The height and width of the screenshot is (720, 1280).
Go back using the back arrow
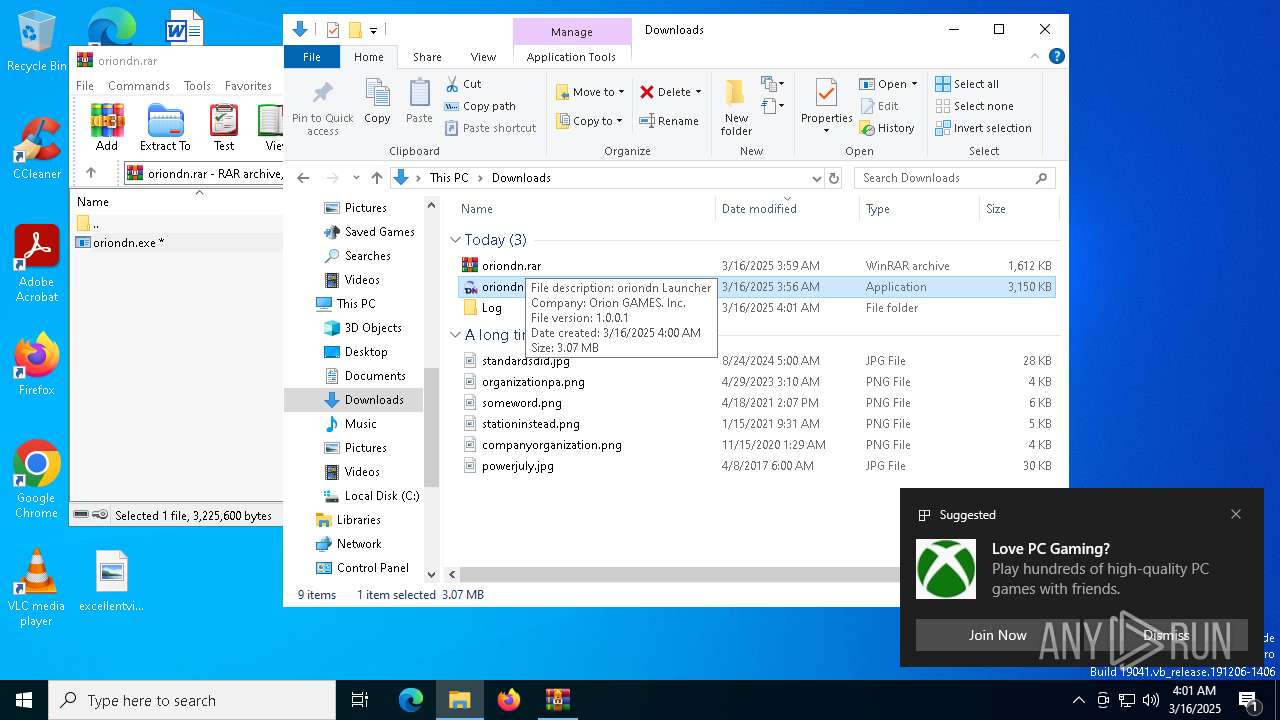click(304, 178)
